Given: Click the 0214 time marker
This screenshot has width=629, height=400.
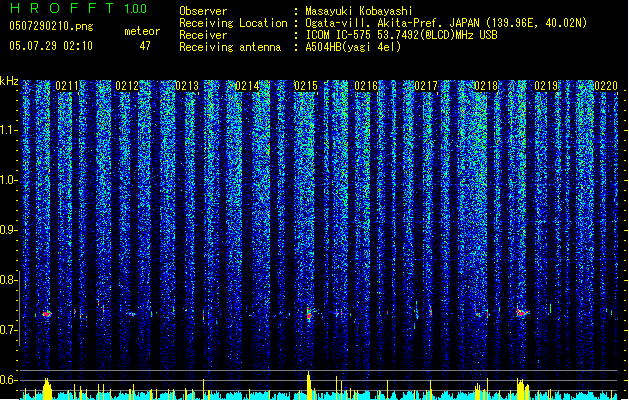Looking at the screenshot, I should pos(247,86).
